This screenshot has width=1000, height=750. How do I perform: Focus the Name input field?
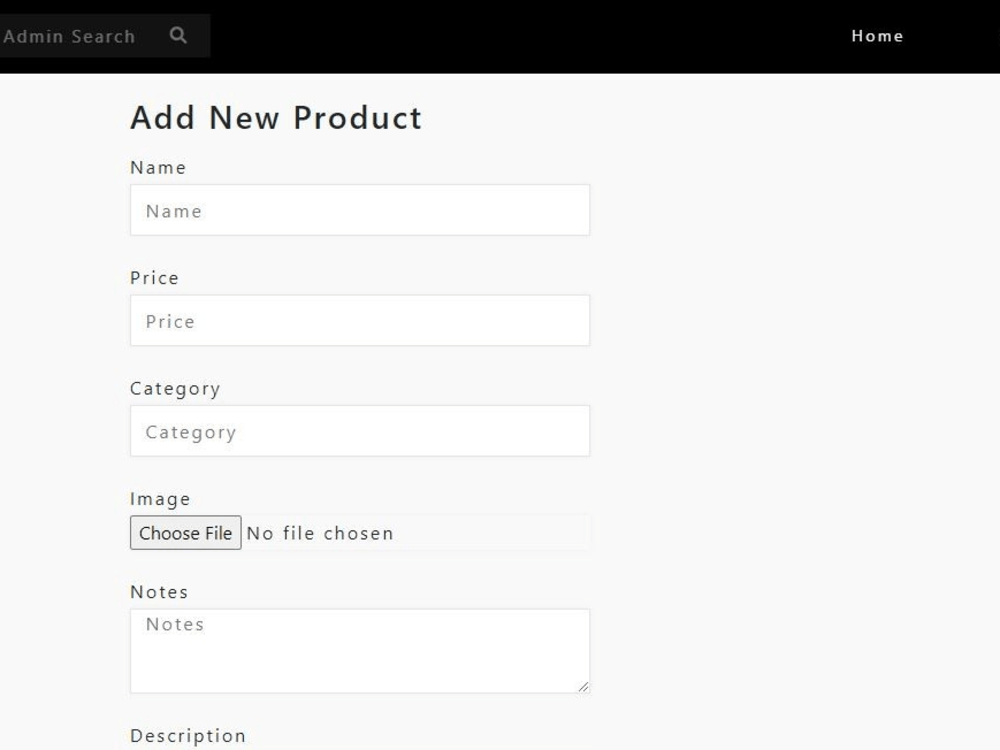click(x=358, y=210)
